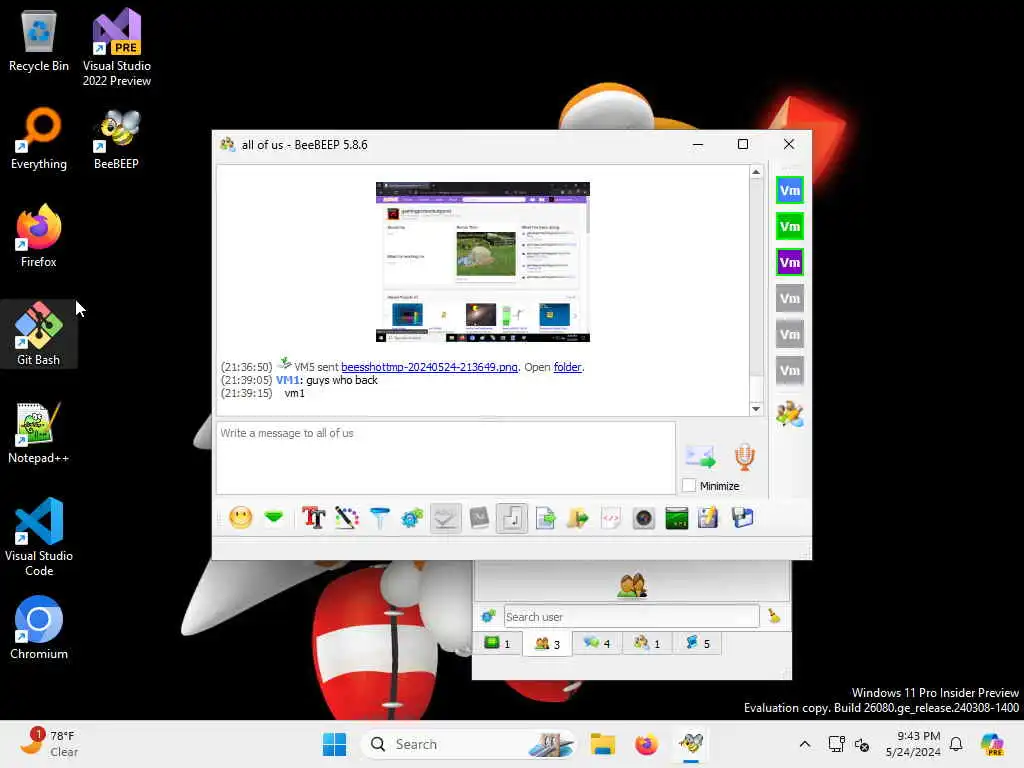This screenshot has height=768, width=1024.
Task: Click the save chat with pencil icon
Action: pos(708,518)
